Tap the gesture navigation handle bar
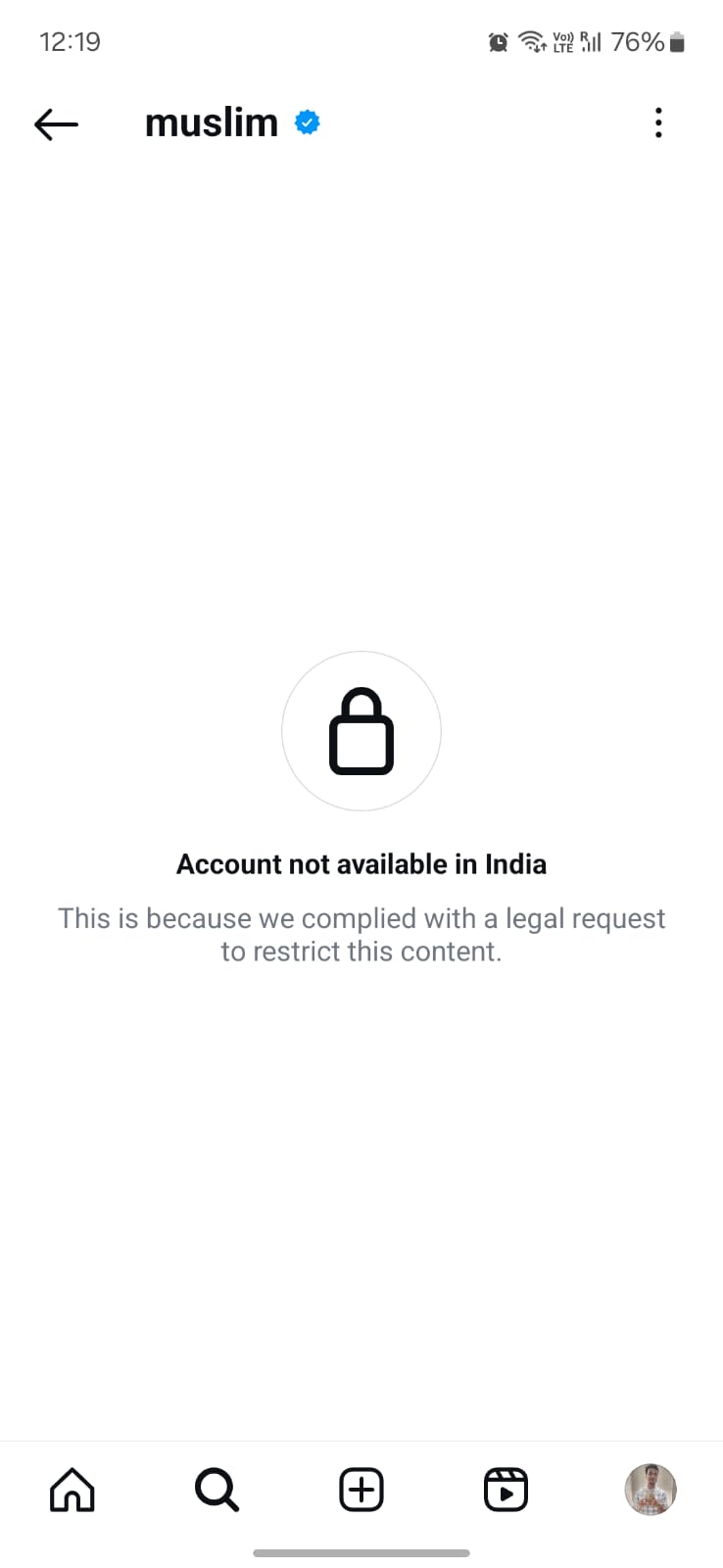 coord(361,1553)
